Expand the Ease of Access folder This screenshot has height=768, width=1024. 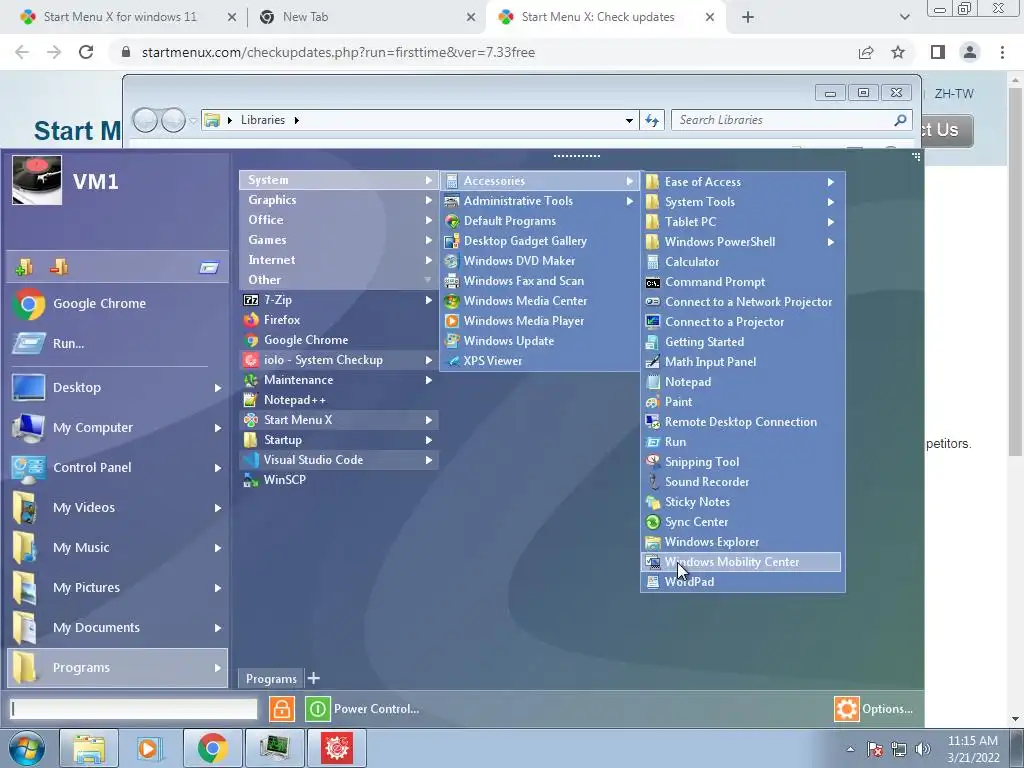pyautogui.click(x=742, y=182)
